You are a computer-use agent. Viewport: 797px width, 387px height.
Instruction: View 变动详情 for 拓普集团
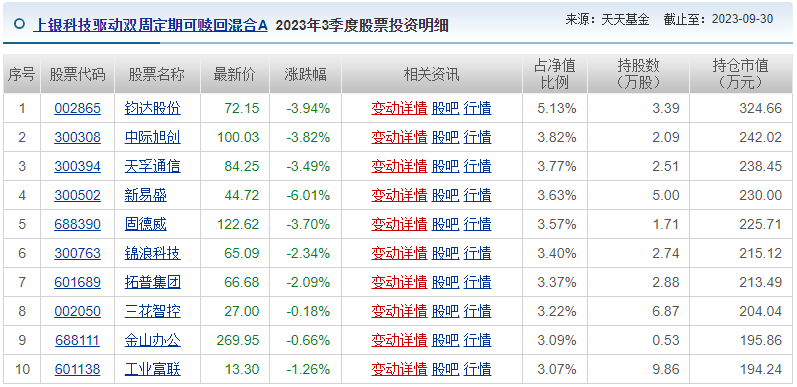pyautogui.click(x=399, y=282)
